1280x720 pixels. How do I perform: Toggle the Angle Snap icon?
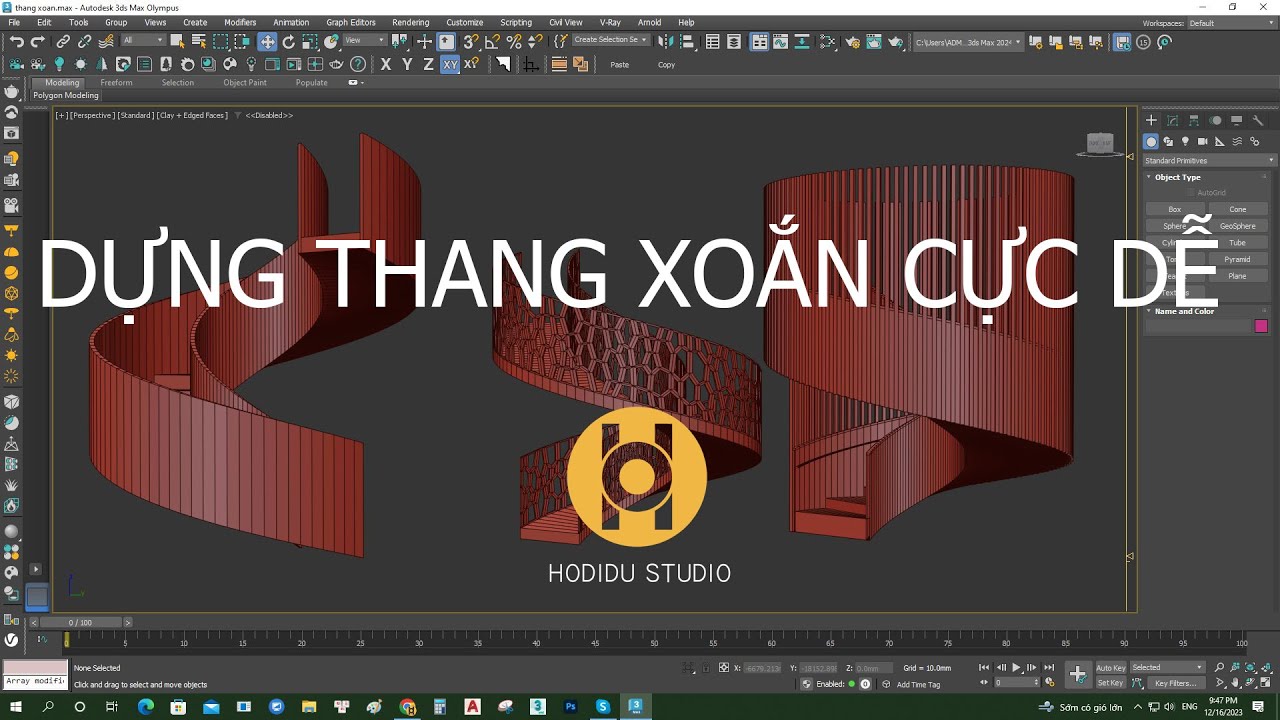492,41
